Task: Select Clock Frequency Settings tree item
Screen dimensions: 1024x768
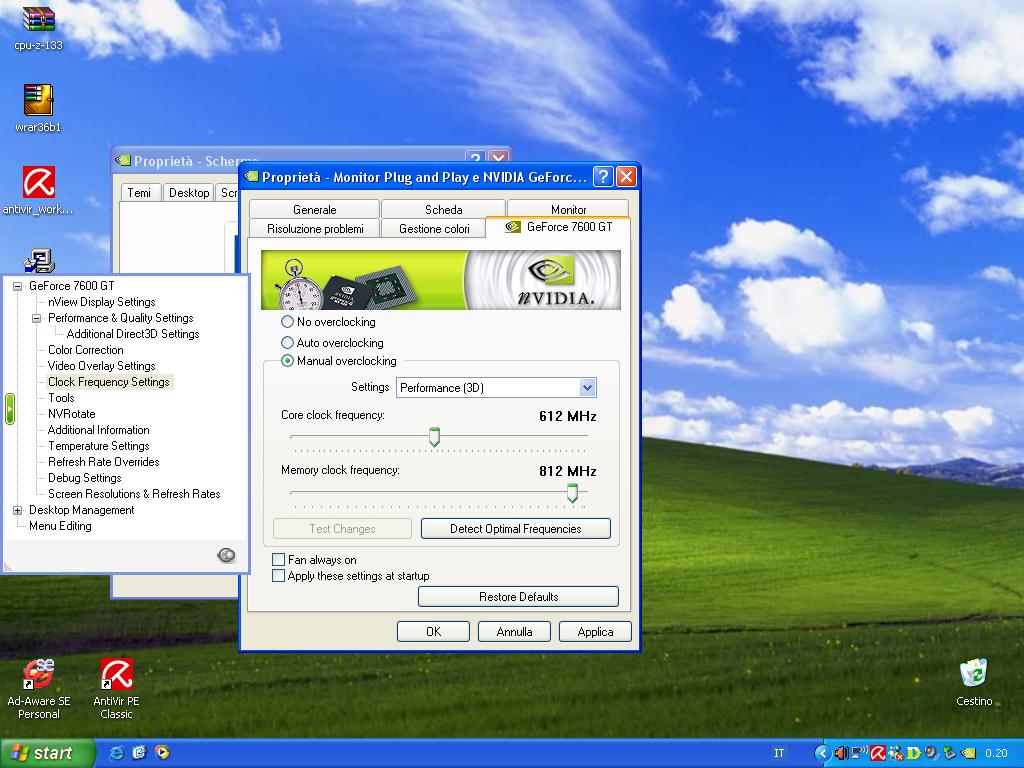Action: pyautogui.click(x=108, y=382)
